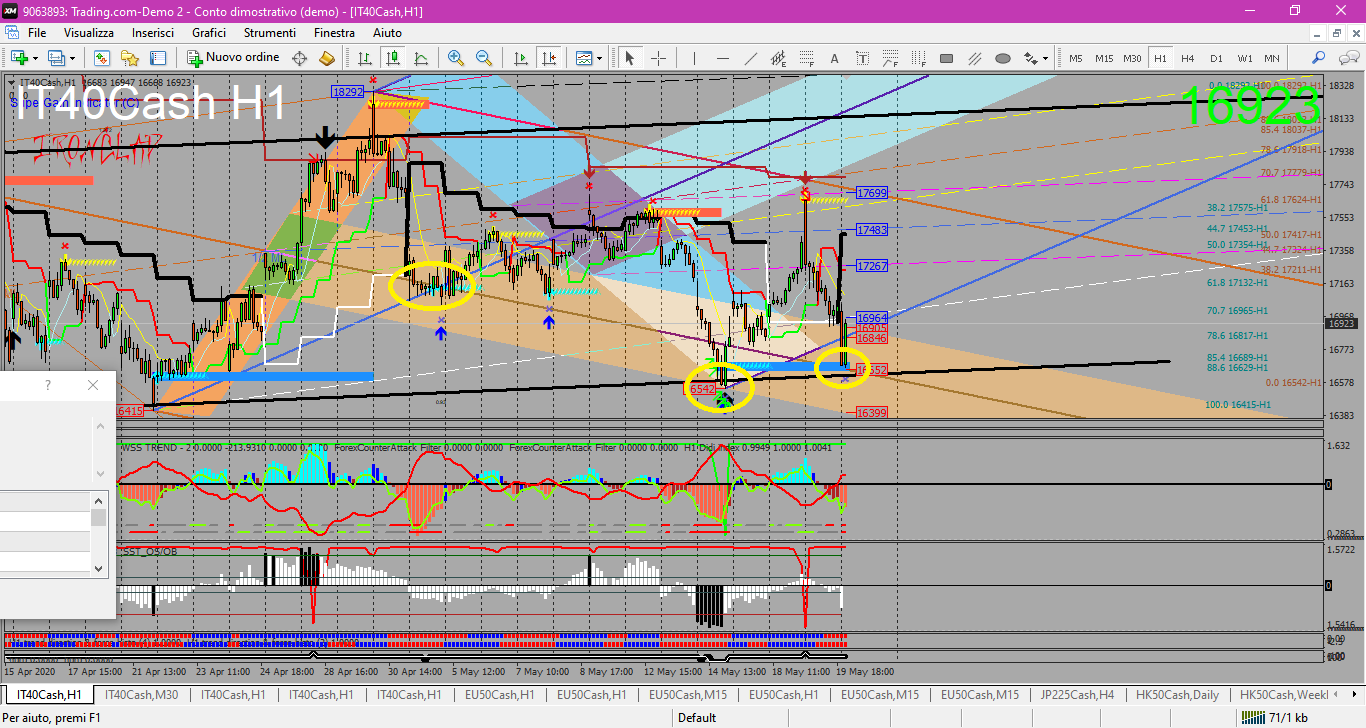Viewport: 1366px width, 728px height.
Task: Click dialog list scrollbar up arrow
Action: pyautogui.click(x=98, y=499)
